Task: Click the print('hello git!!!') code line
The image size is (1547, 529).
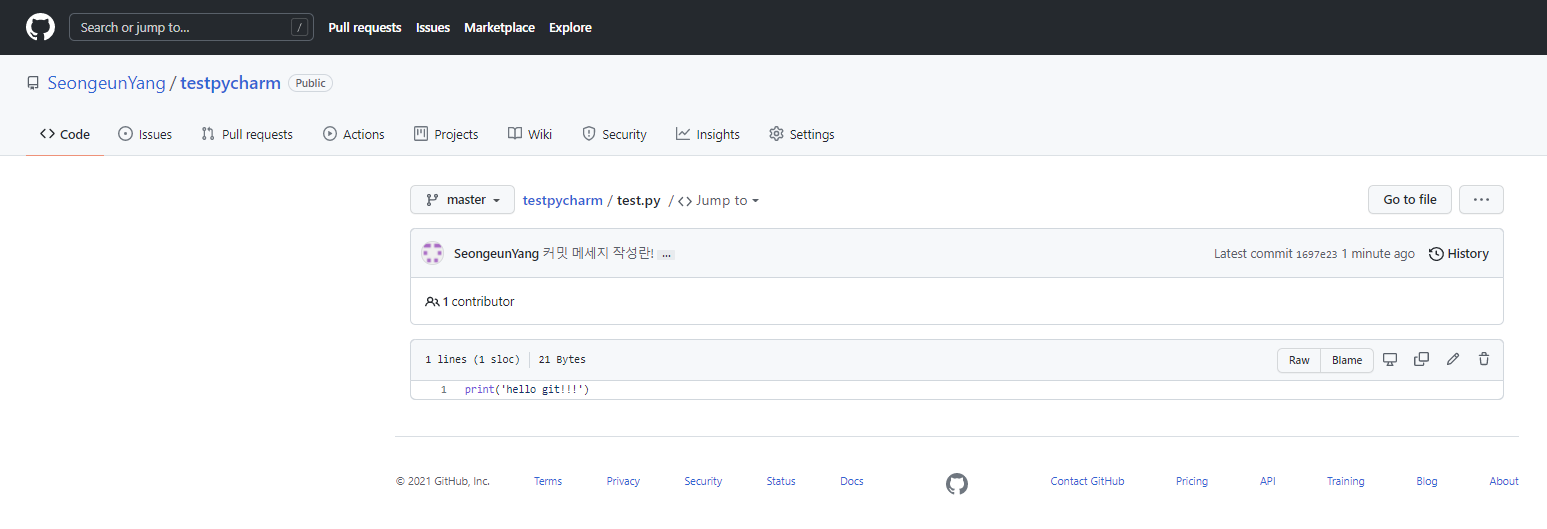Action: [527, 389]
